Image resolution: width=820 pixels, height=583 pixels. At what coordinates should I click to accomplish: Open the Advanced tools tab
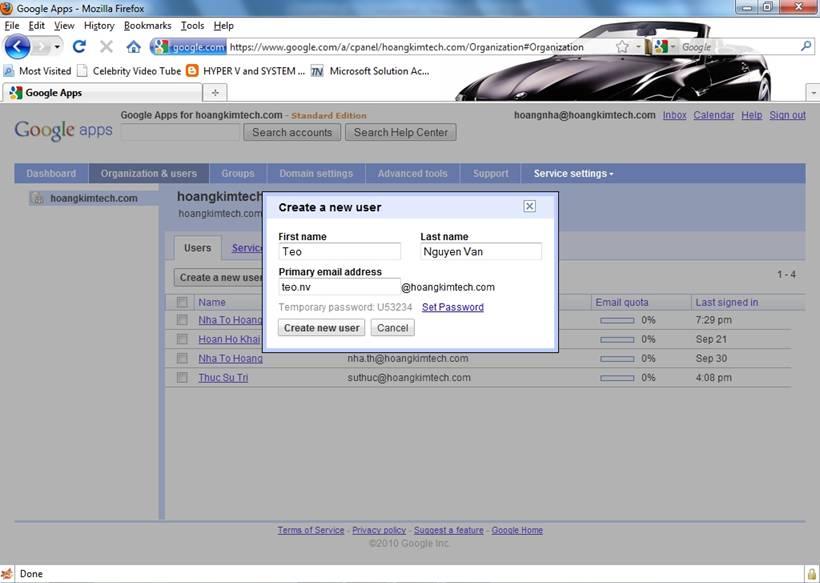coord(413,174)
